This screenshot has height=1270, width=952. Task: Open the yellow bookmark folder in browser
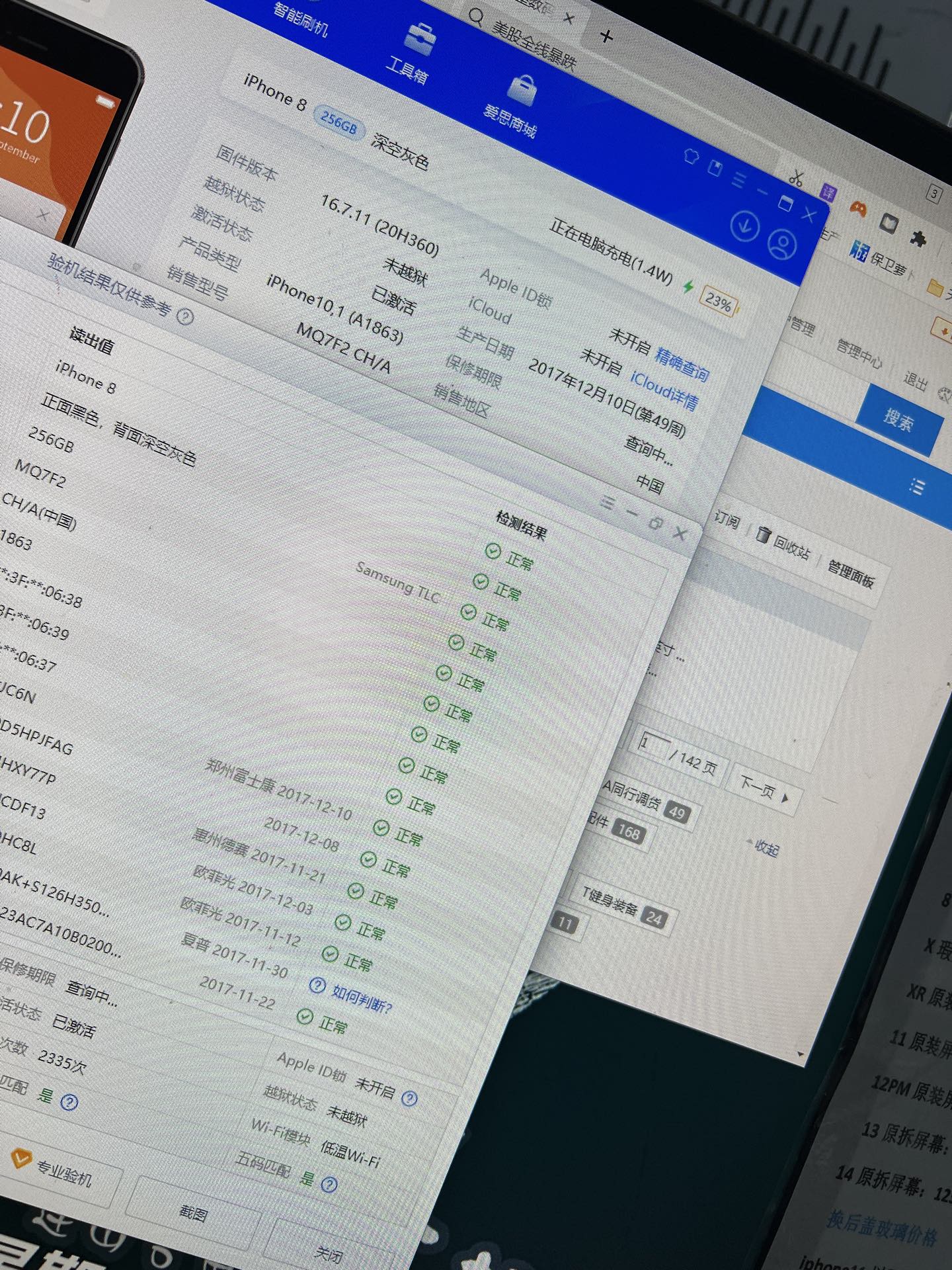pos(935,287)
